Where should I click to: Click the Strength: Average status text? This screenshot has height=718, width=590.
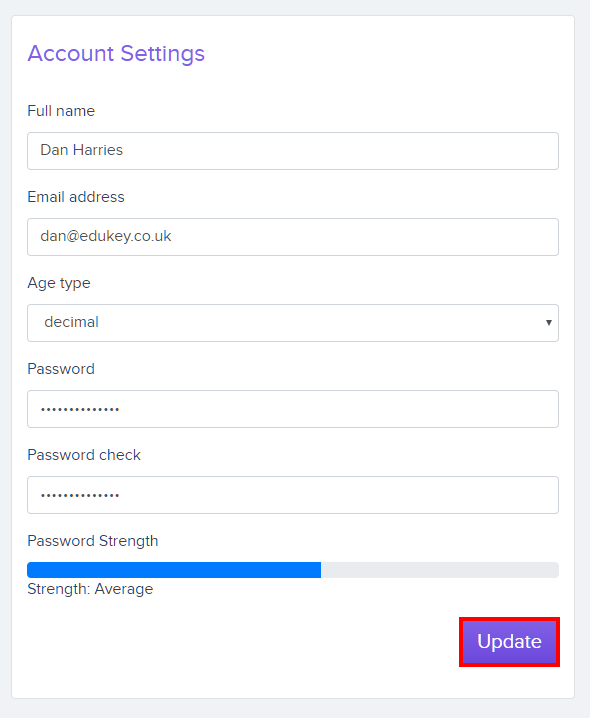90,589
